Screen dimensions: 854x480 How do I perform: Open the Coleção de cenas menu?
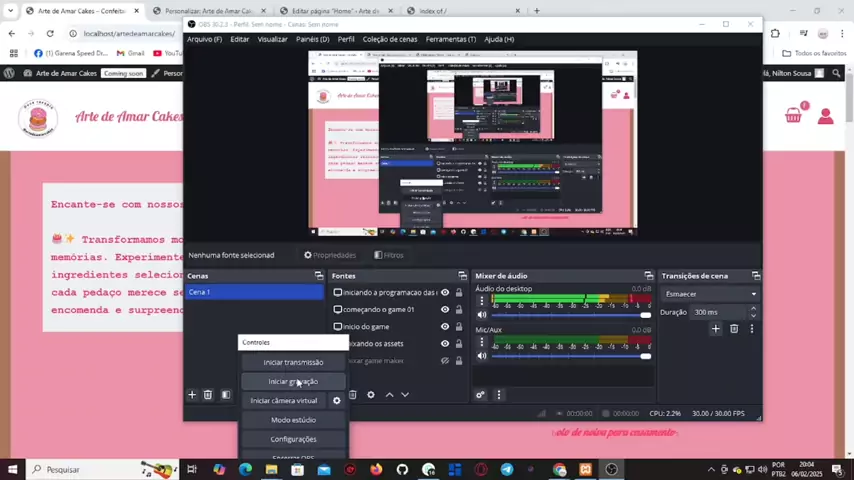[x=390, y=39]
